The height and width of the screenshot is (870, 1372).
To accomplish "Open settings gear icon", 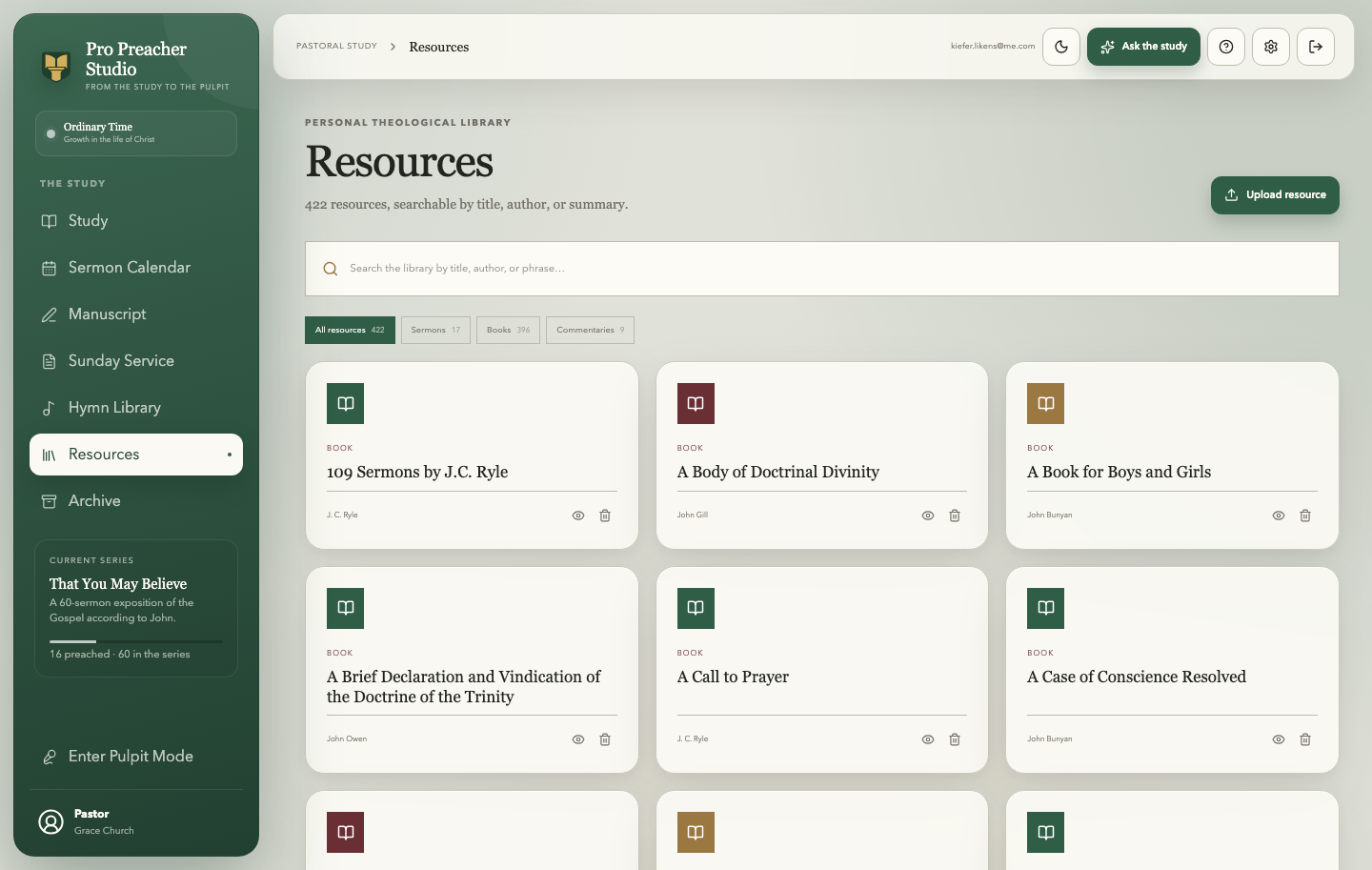I will point(1271,47).
